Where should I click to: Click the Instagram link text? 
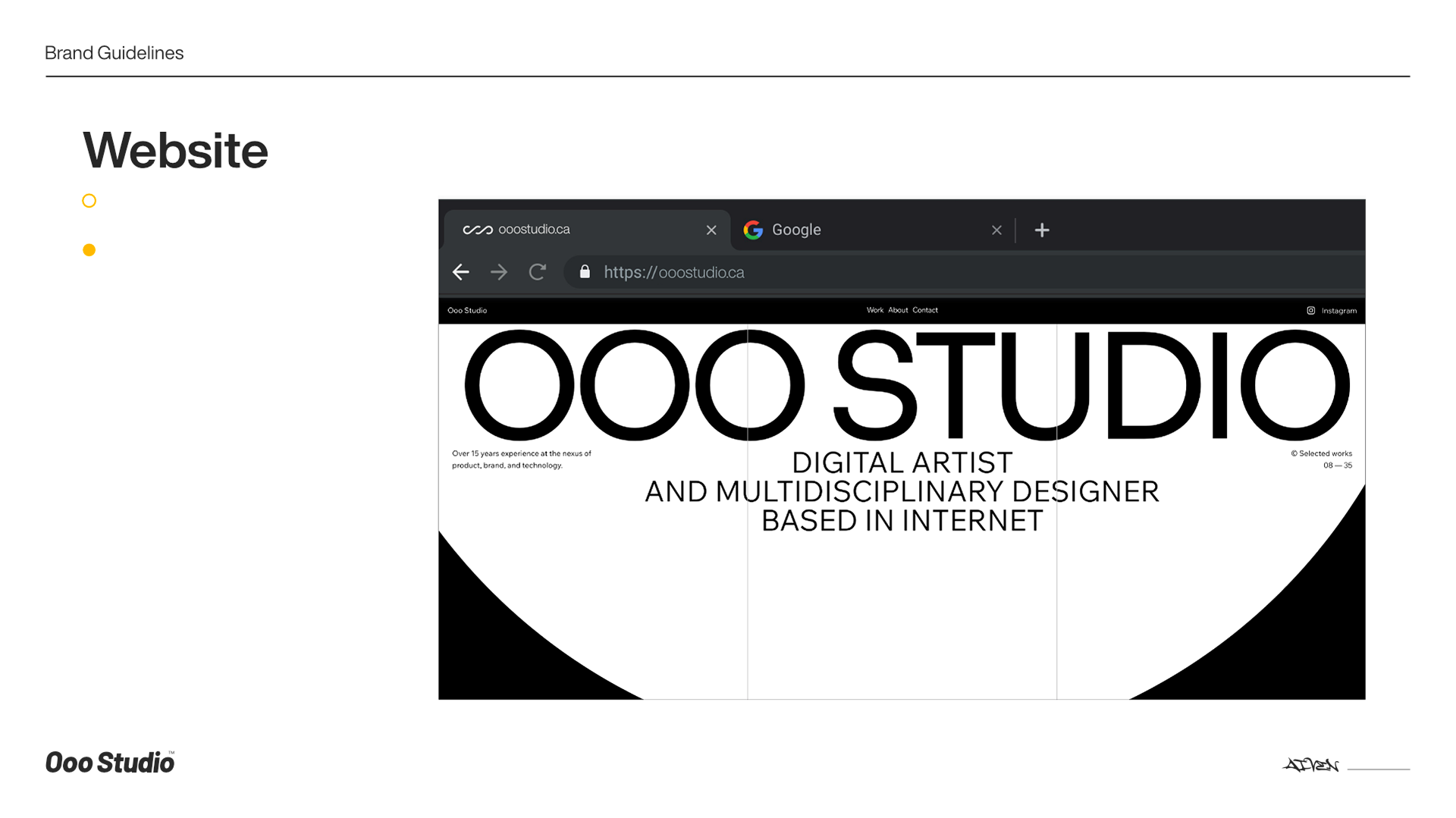pos(1338,311)
